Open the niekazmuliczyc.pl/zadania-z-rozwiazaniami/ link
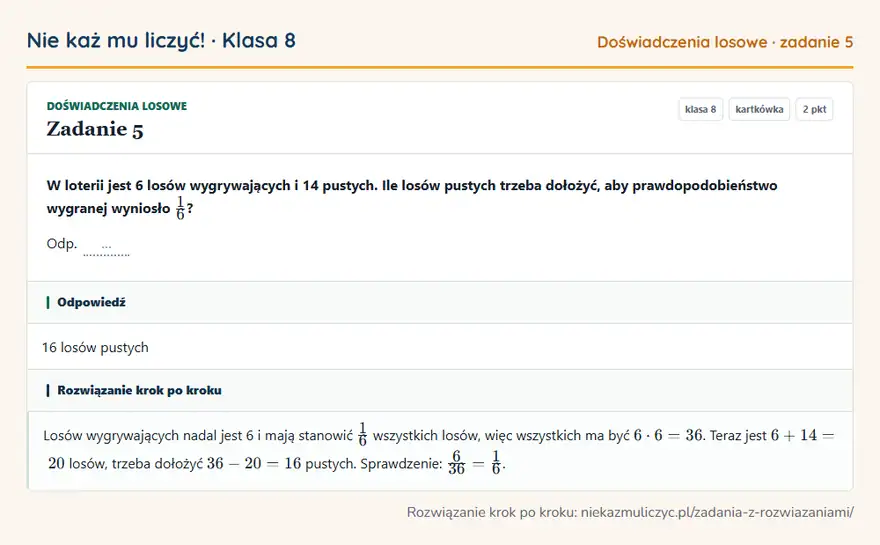Viewport: 880px width, 545px height. click(x=717, y=512)
